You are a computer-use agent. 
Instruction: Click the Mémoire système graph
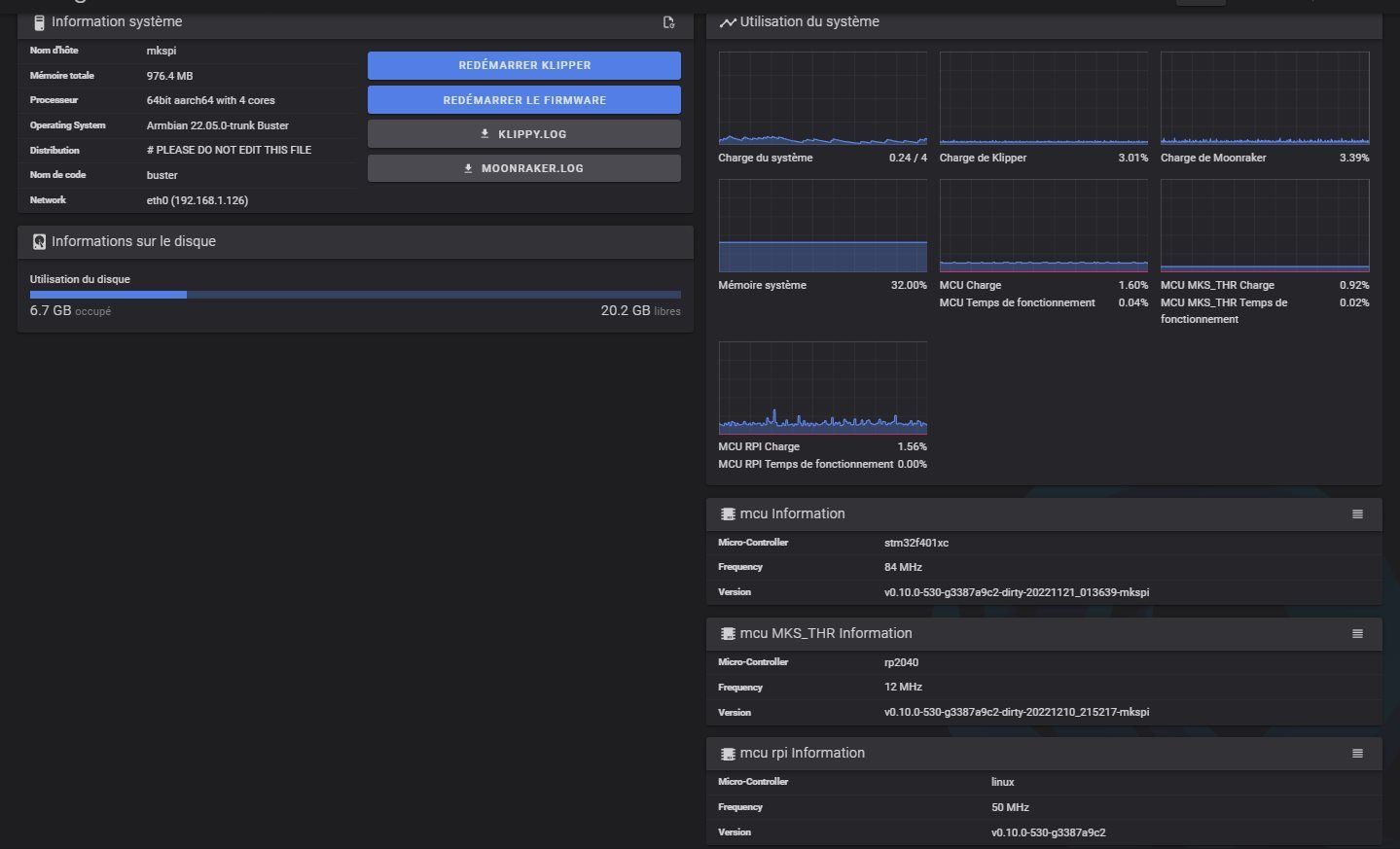point(822,226)
